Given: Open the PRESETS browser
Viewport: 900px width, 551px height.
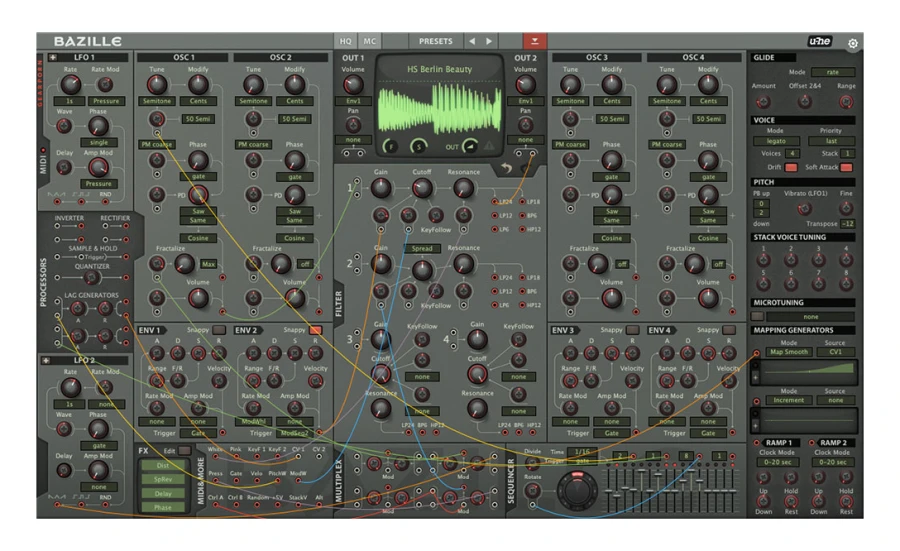Looking at the screenshot, I should (x=436, y=41).
